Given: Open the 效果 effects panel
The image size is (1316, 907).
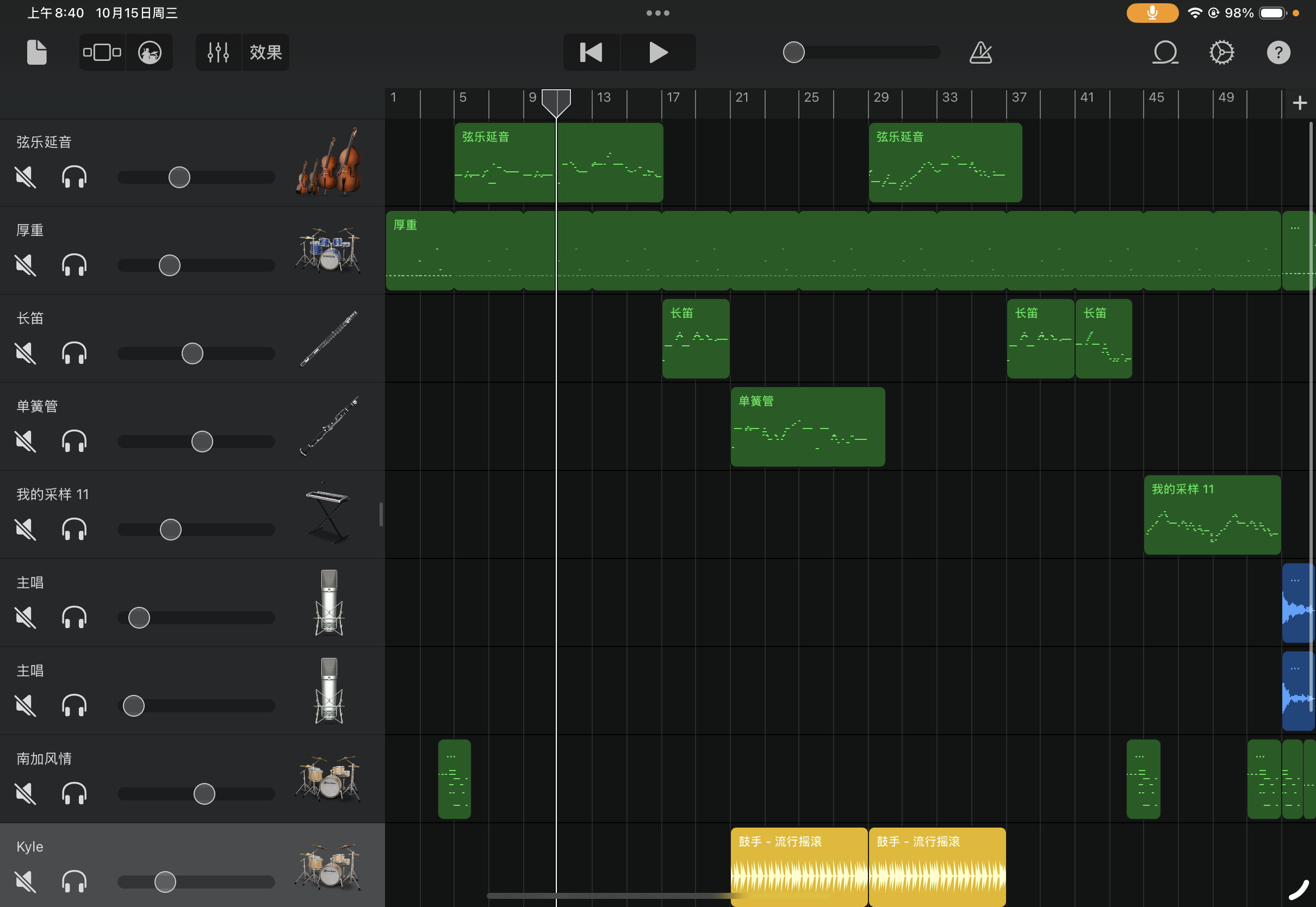Looking at the screenshot, I should pos(266,52).
